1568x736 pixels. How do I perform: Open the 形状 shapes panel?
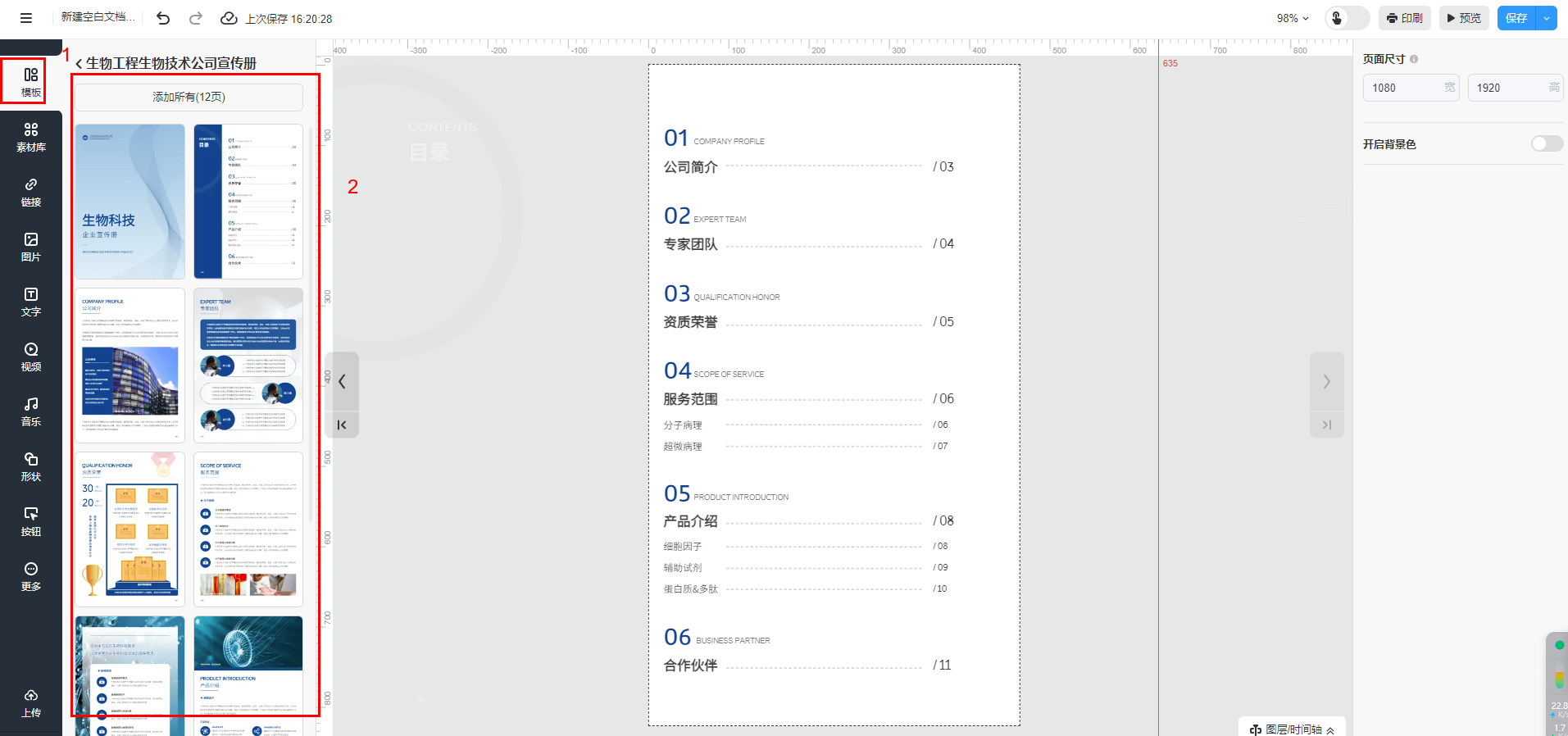point(31,466)
